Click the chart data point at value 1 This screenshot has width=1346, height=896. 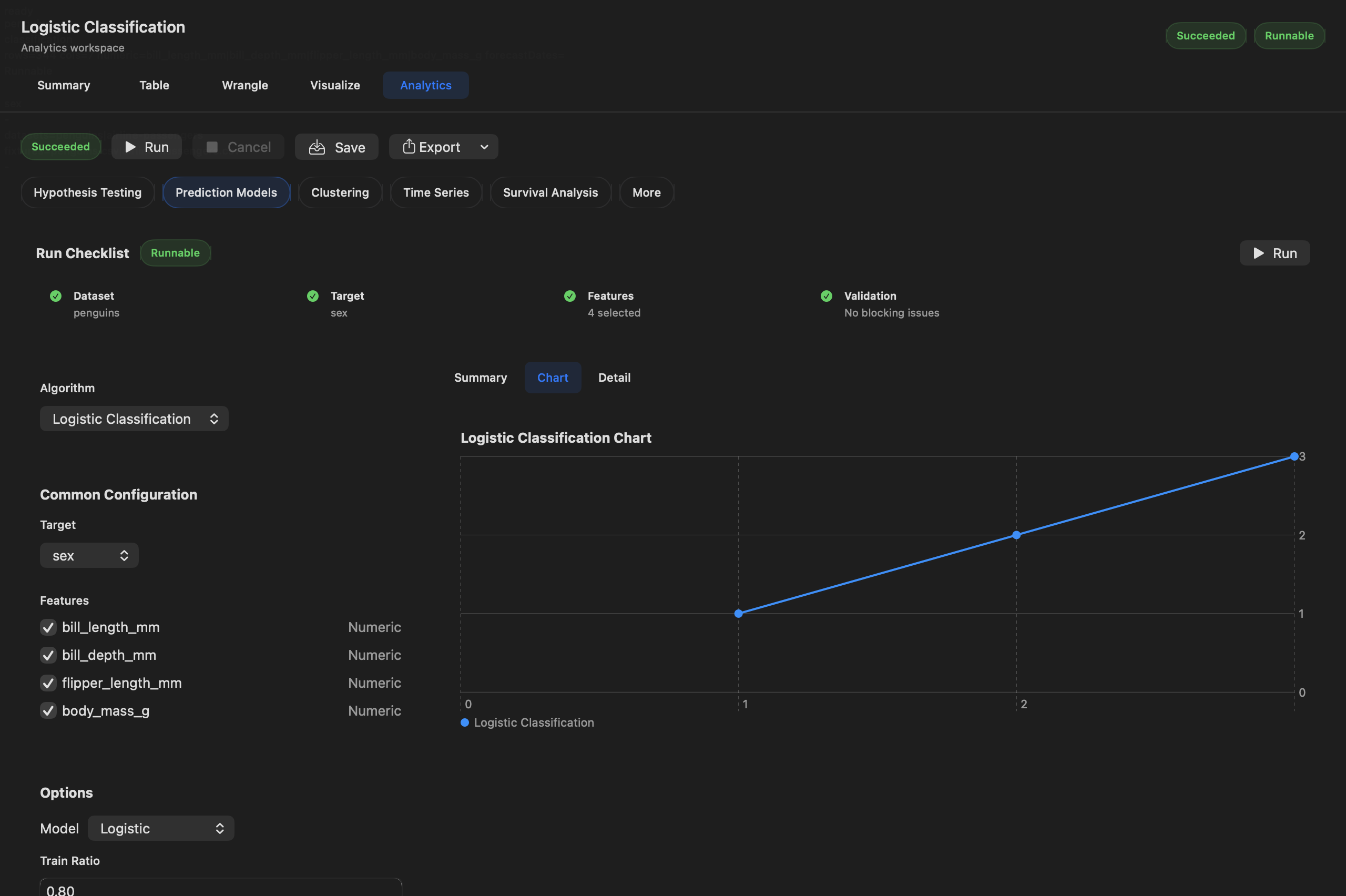pyautogui.click(x=738, y=614)
